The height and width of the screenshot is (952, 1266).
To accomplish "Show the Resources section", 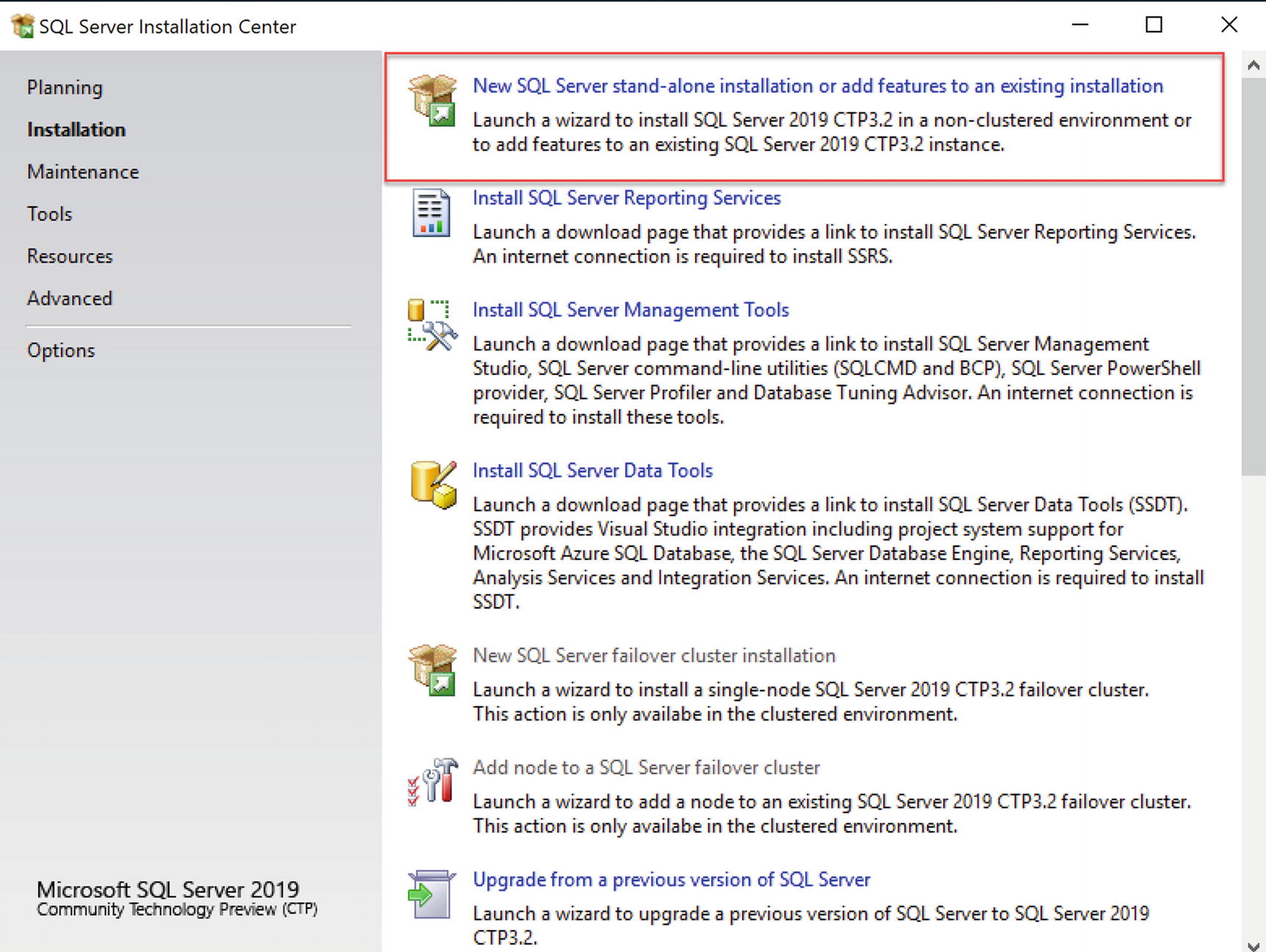I will (70, 256).
